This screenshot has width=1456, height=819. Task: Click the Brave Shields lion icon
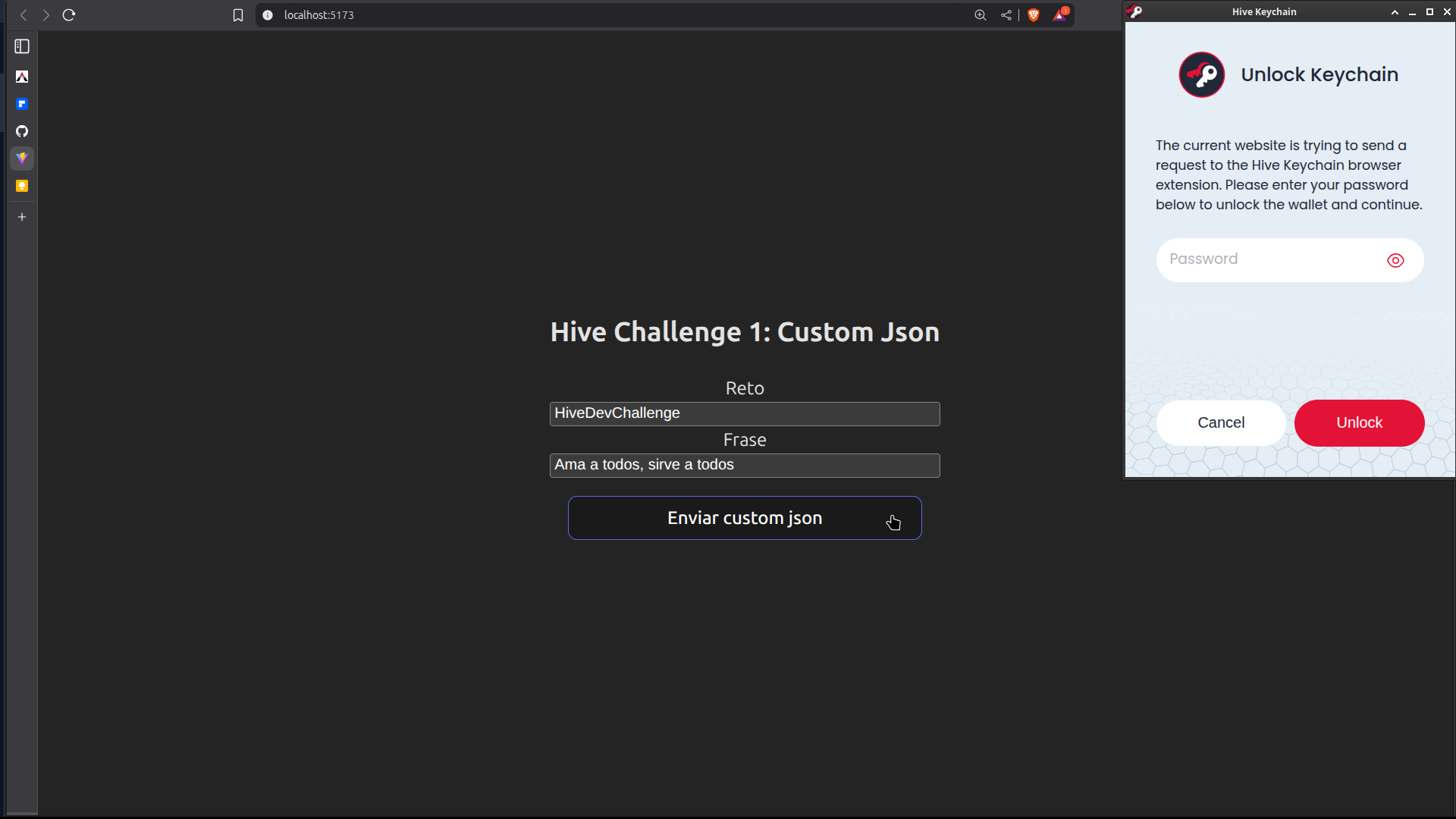(1033, 15)
